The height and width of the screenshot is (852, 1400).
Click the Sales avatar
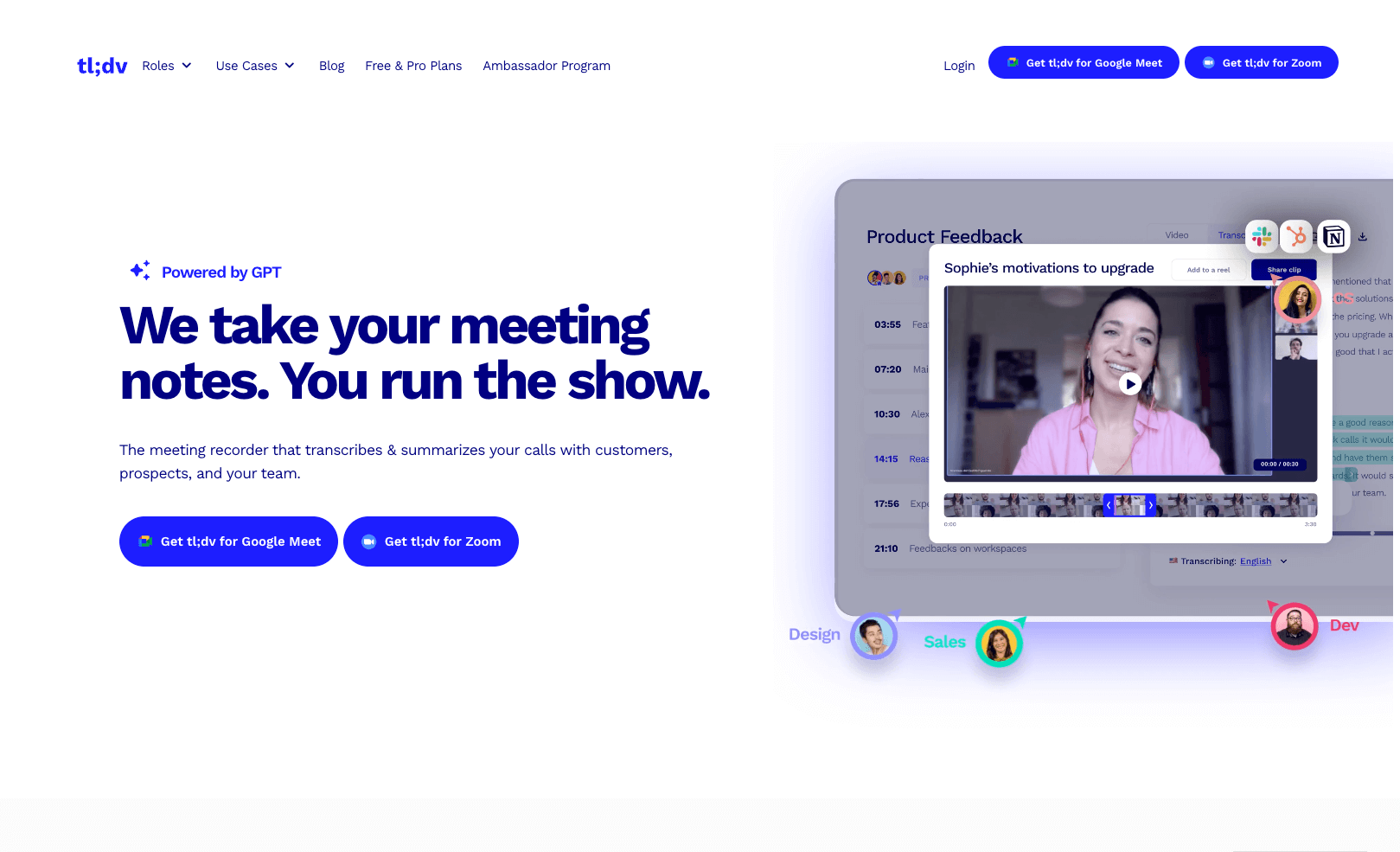tap(999, 644)
